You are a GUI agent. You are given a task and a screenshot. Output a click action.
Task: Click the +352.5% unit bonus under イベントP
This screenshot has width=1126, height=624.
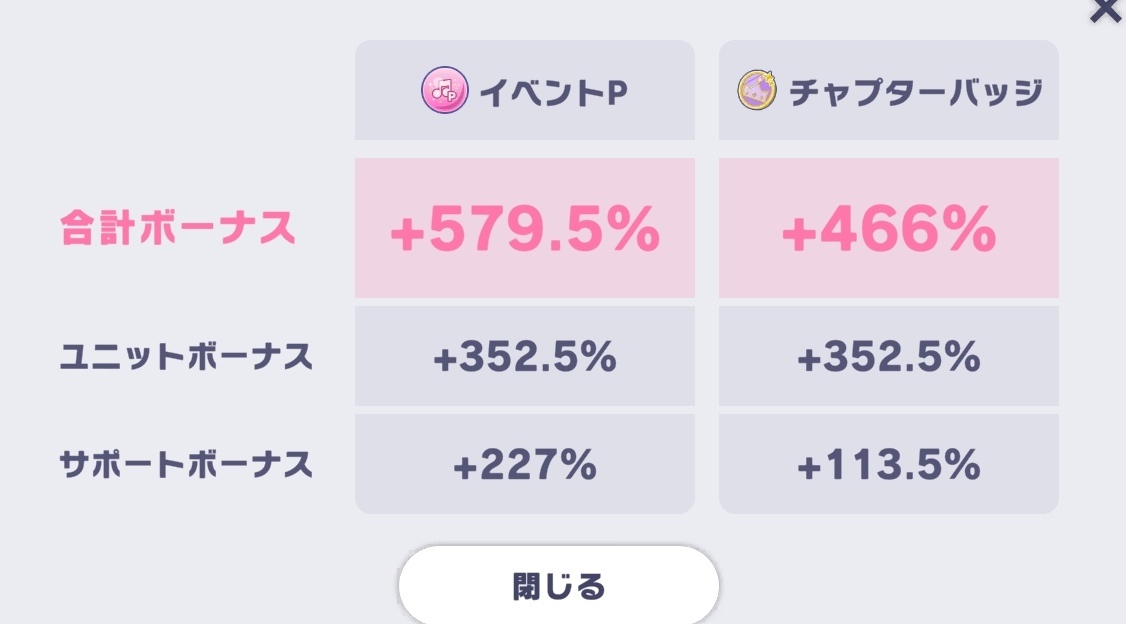[525, 356]
